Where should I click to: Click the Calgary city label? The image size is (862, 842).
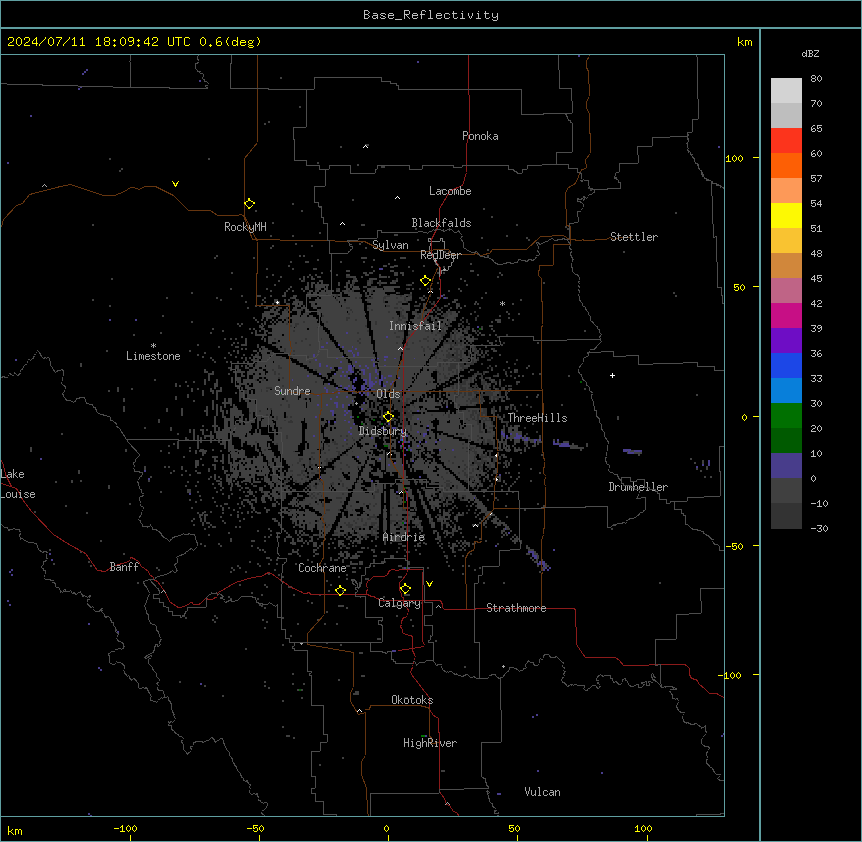point(400,603)
